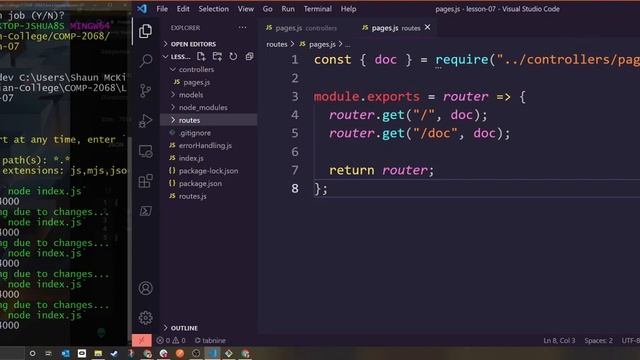This screenshot has height=360, width=640.
Task: Click the remote indicator in status bar
Action: (x=142, y=340)
